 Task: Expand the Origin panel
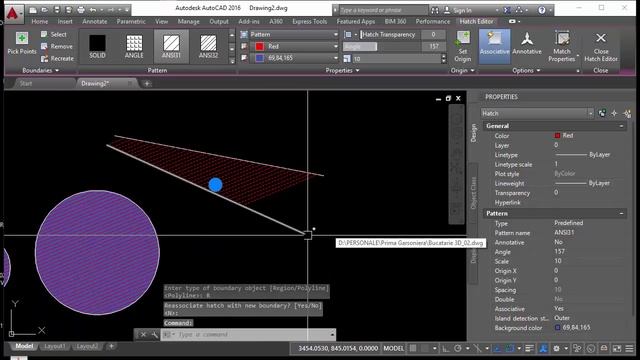[462, 71]
